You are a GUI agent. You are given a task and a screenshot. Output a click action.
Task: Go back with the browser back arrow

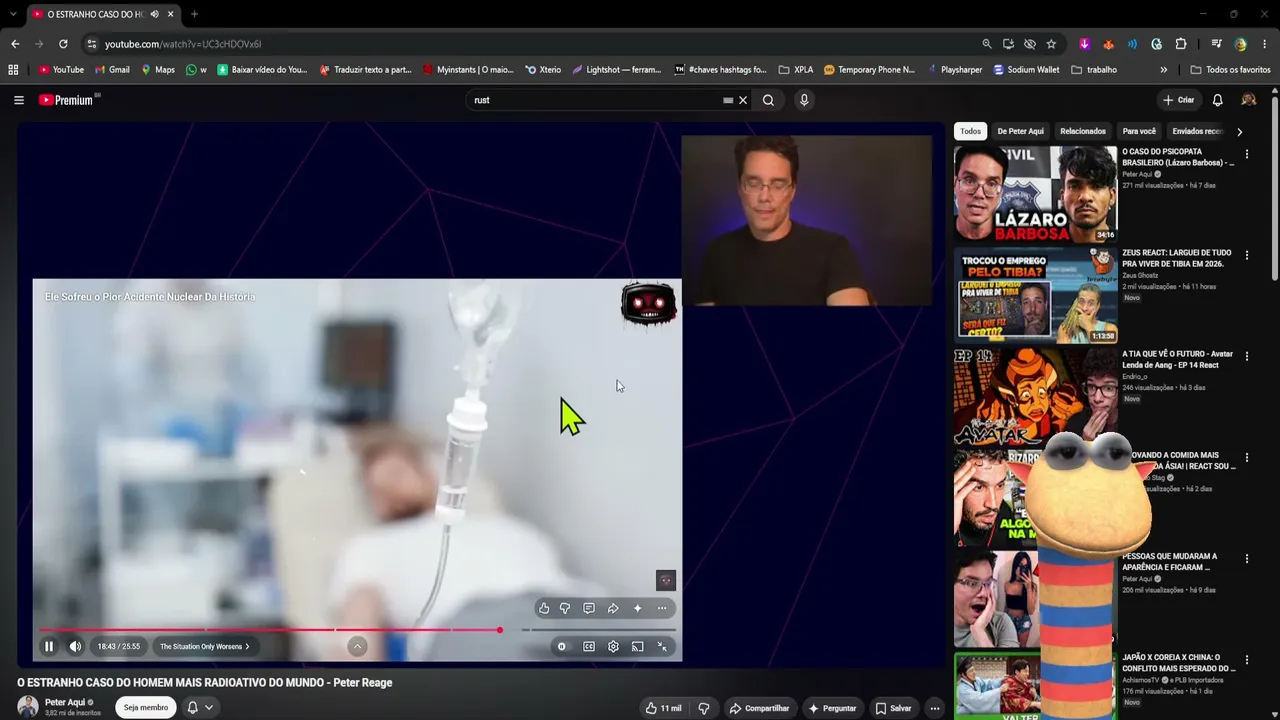(15, 44)
